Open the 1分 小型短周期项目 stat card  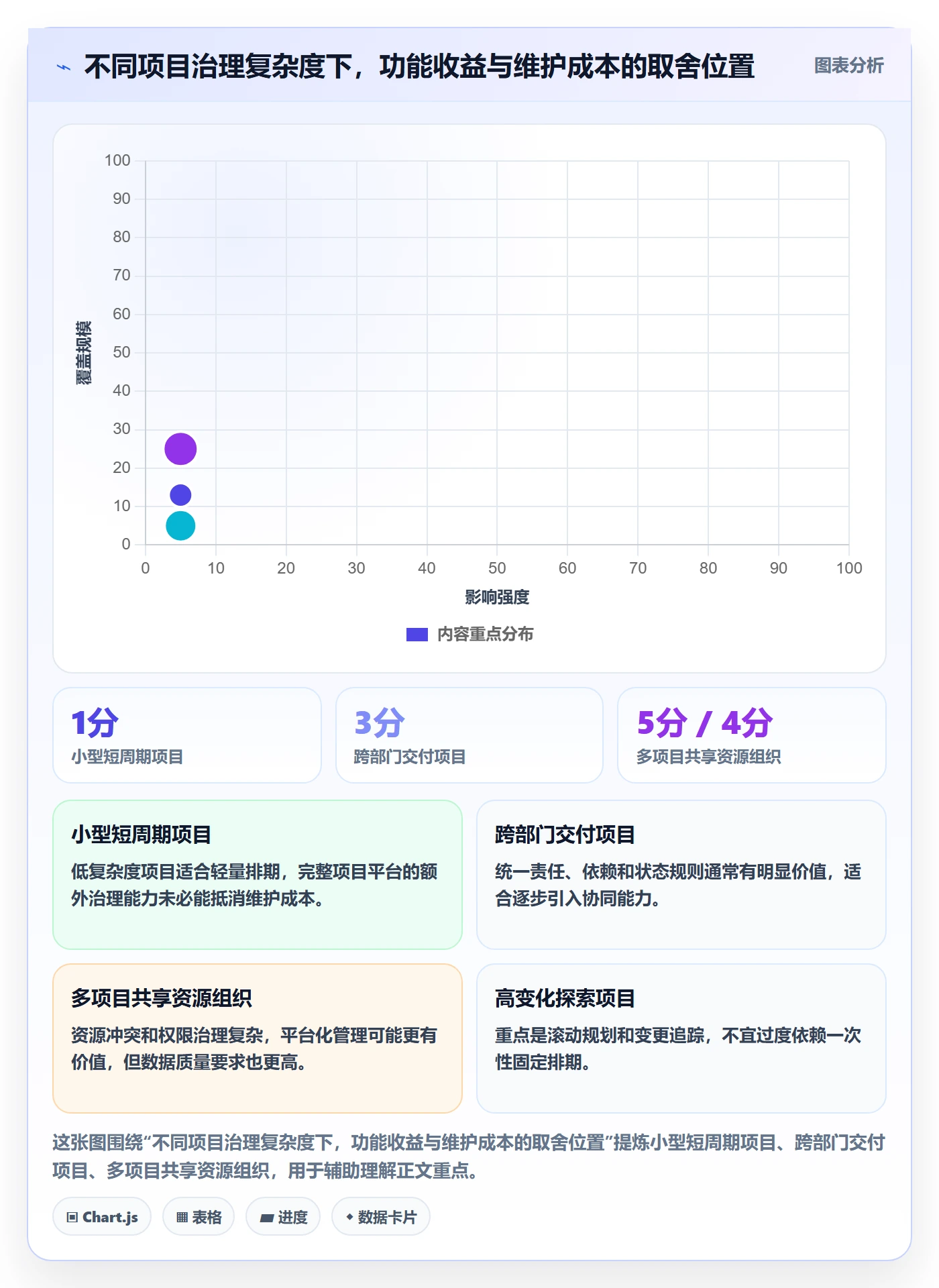pyautogui.click(x=187, y=735)
